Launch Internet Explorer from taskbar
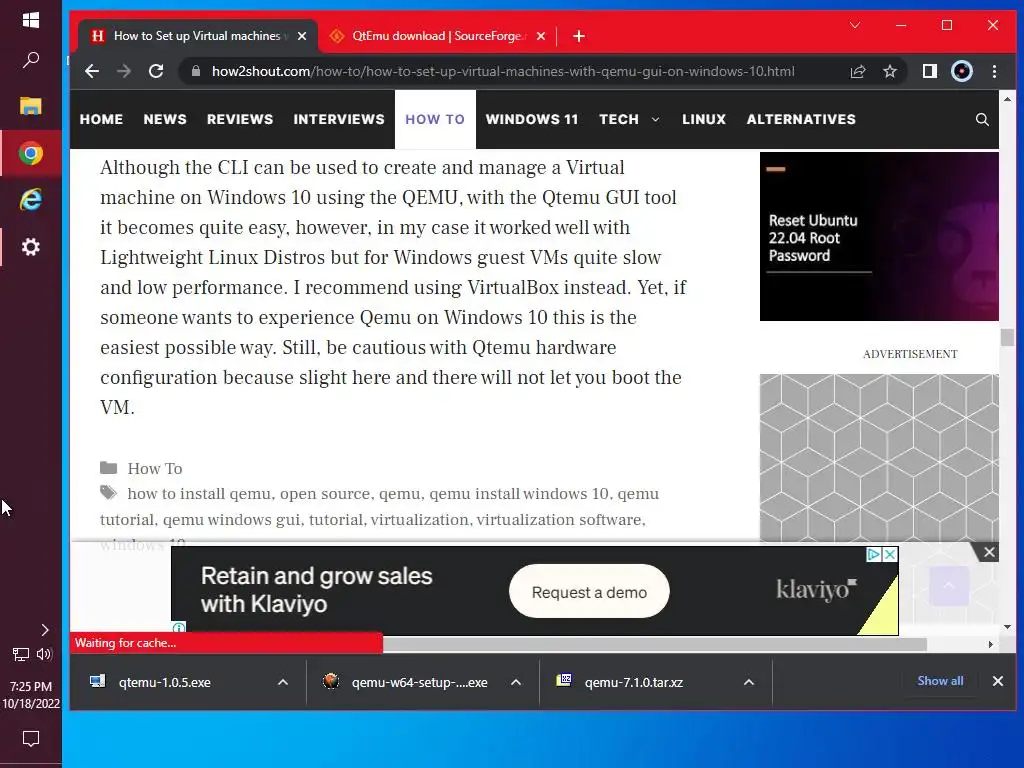Image resolution: width=1024 pixels, height=768 pixels. (x=31, y=200)
